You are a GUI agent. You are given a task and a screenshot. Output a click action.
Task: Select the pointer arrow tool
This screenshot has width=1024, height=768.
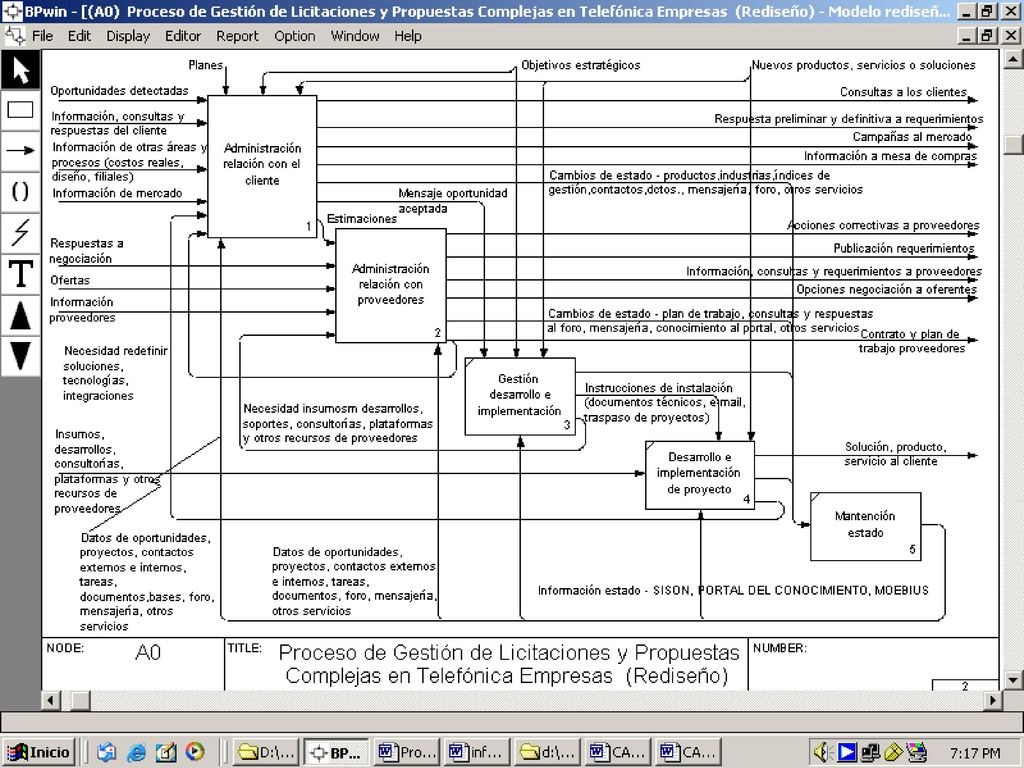(x=20, y=70)
